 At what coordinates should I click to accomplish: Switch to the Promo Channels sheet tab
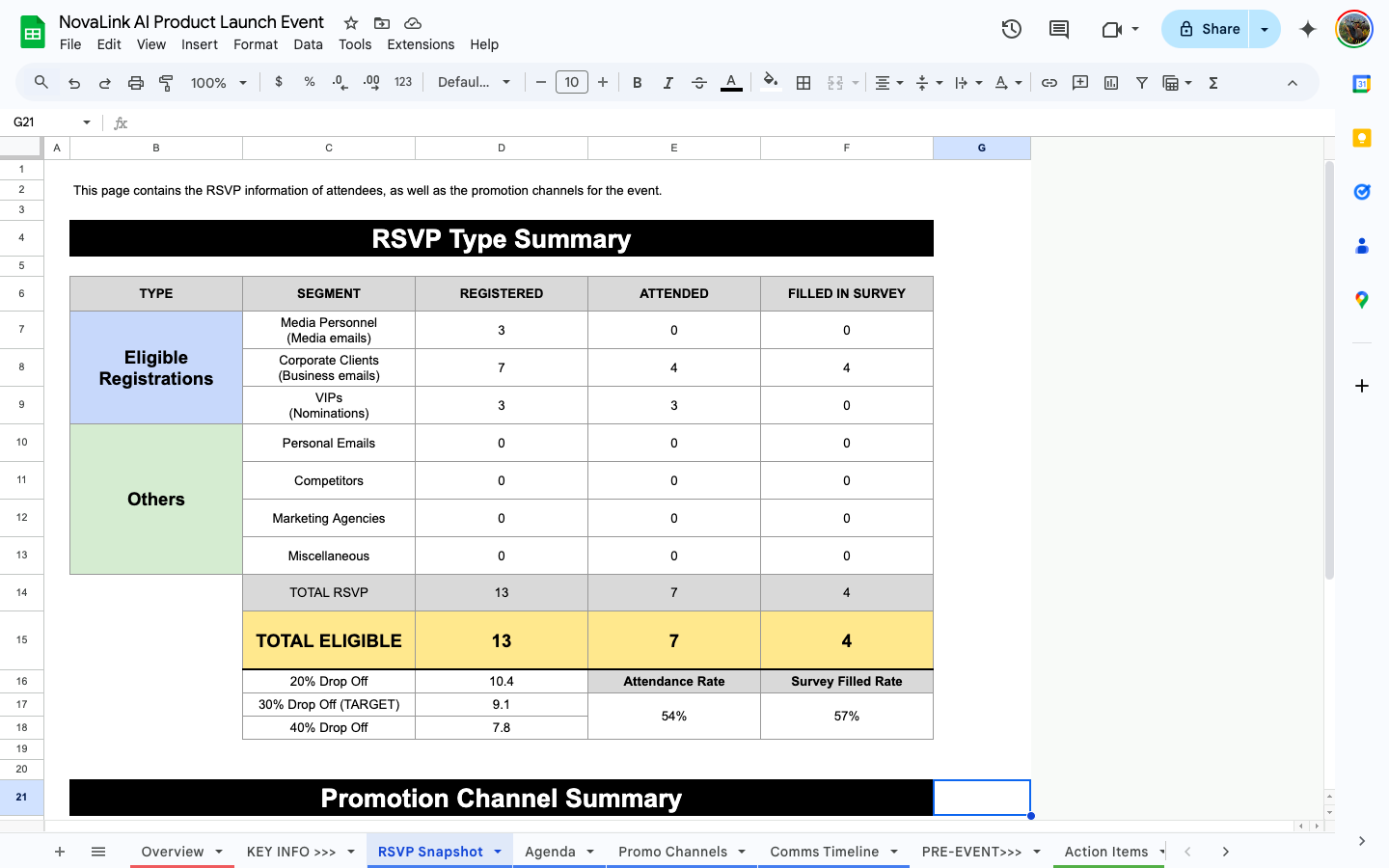673,852
